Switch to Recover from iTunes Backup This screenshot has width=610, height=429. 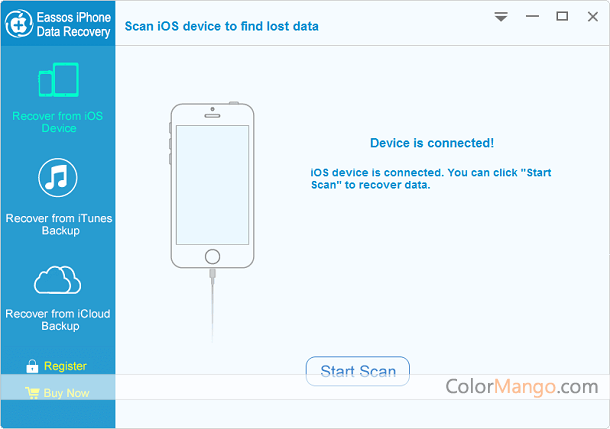(x=59, y=224)
